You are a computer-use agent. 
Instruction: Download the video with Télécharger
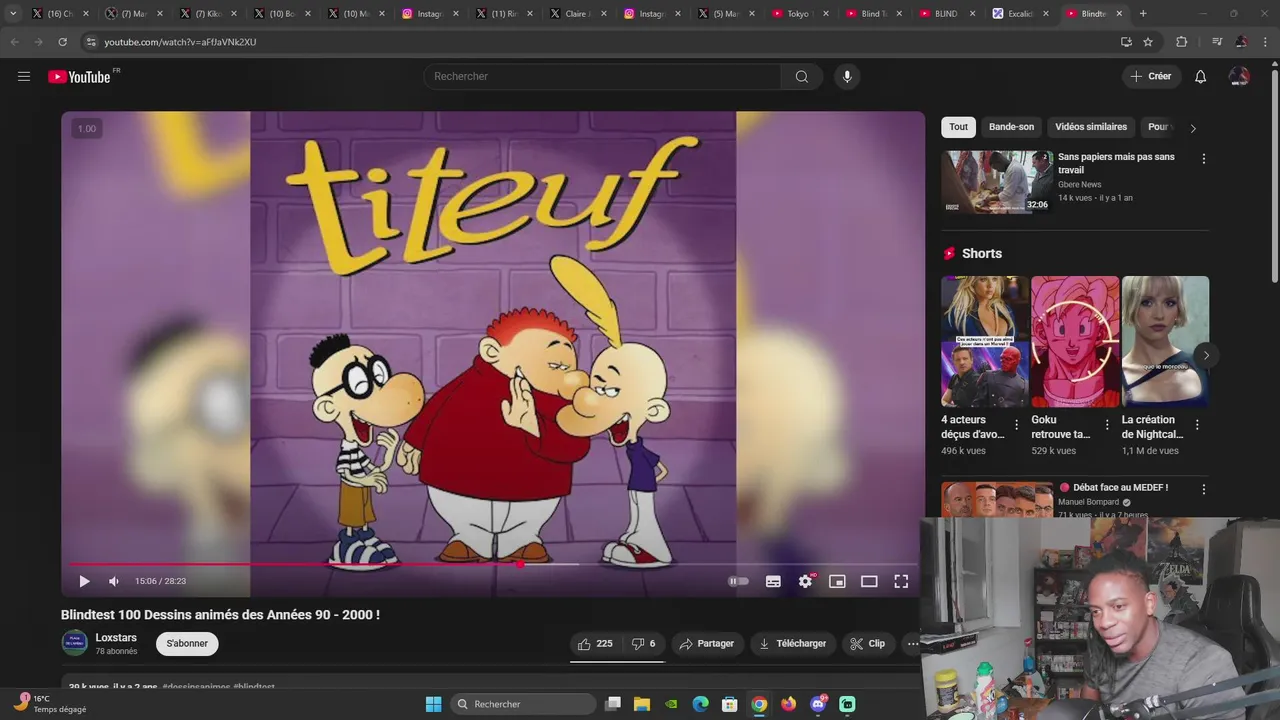pyautogui.click(x=792, y=644)
